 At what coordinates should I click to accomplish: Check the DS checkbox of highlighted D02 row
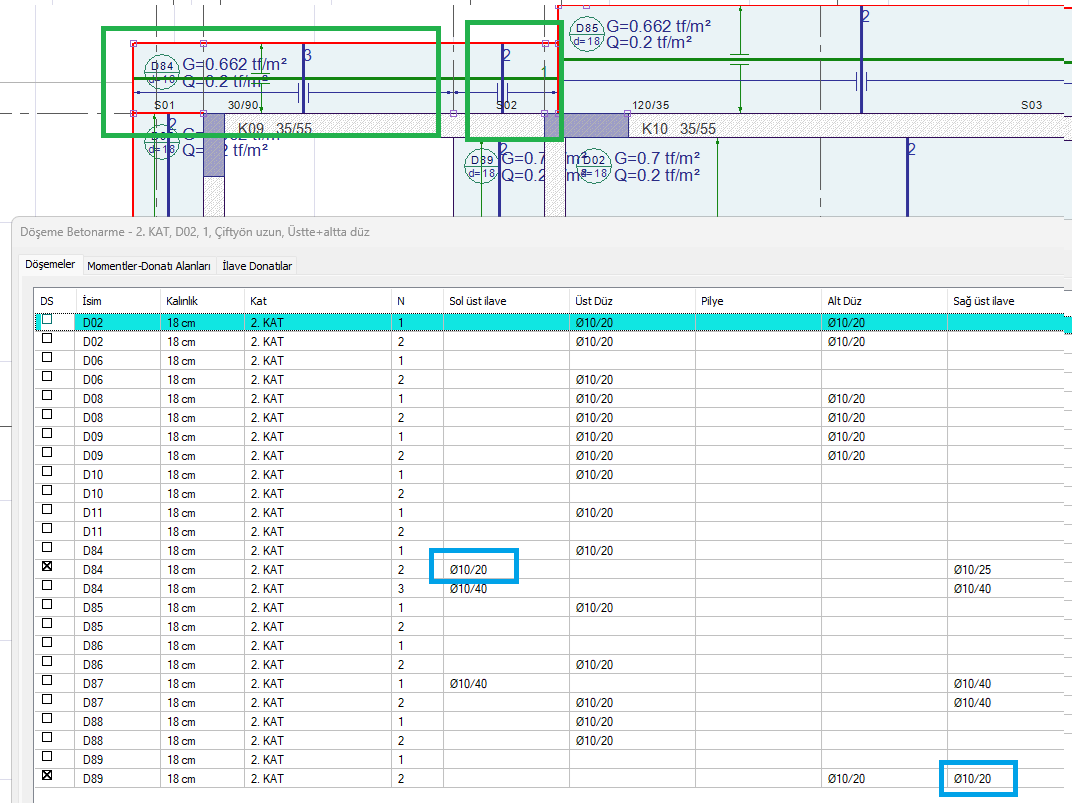click(x=47, y=320)
